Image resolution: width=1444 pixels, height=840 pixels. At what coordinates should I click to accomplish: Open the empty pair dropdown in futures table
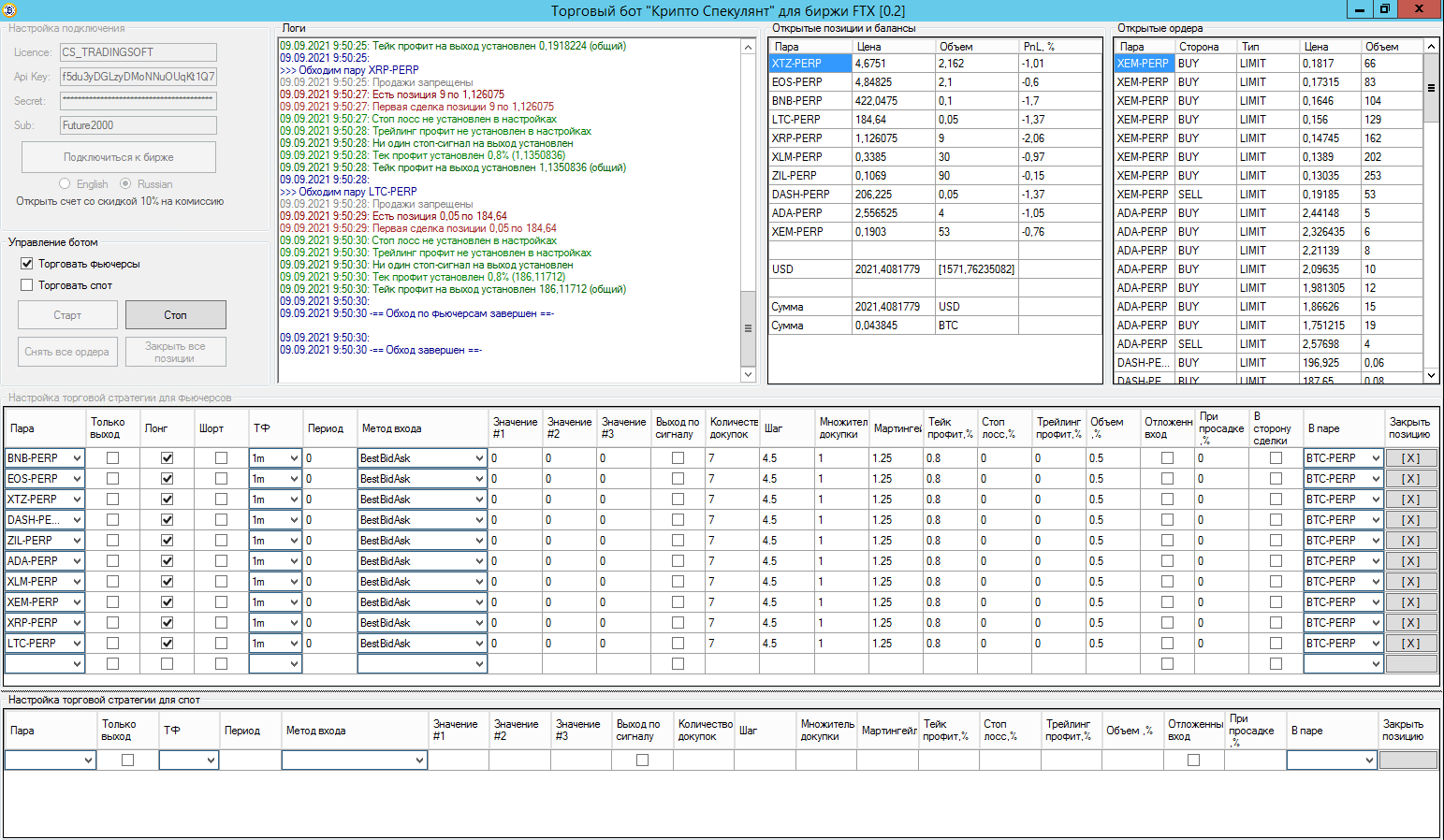click(77, 664)
